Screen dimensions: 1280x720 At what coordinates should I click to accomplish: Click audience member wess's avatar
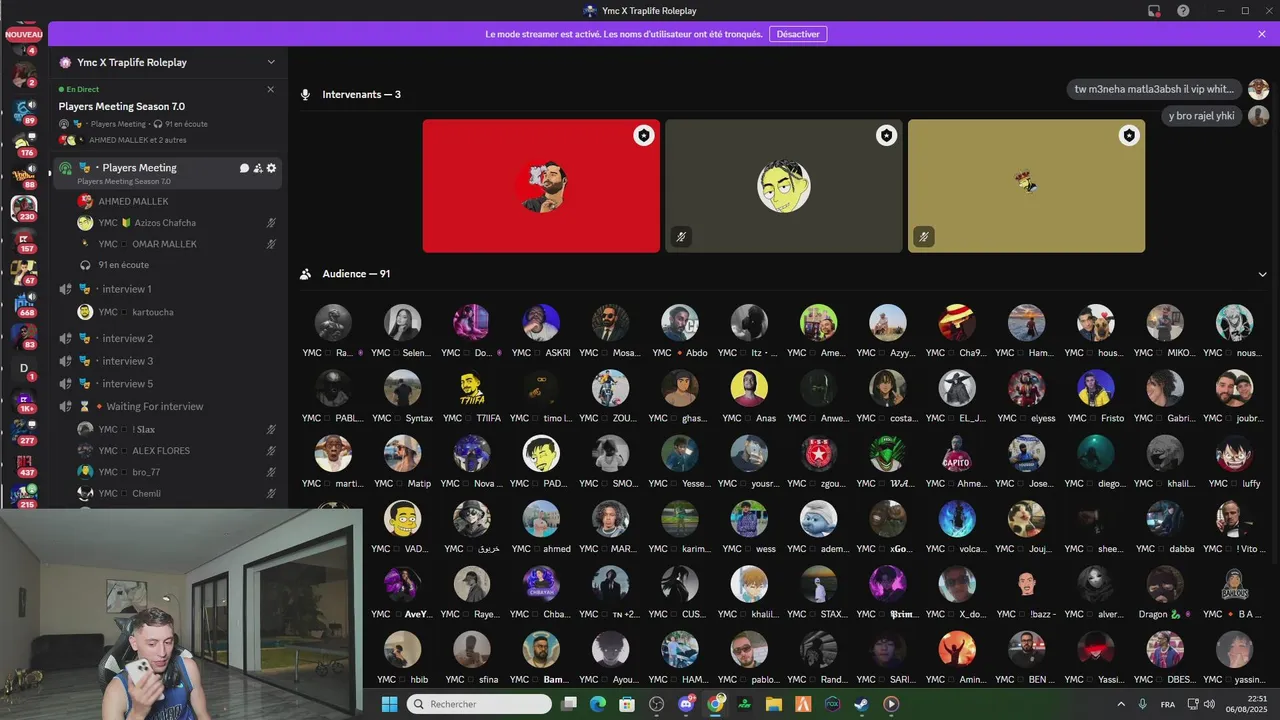tap(749, 518)
